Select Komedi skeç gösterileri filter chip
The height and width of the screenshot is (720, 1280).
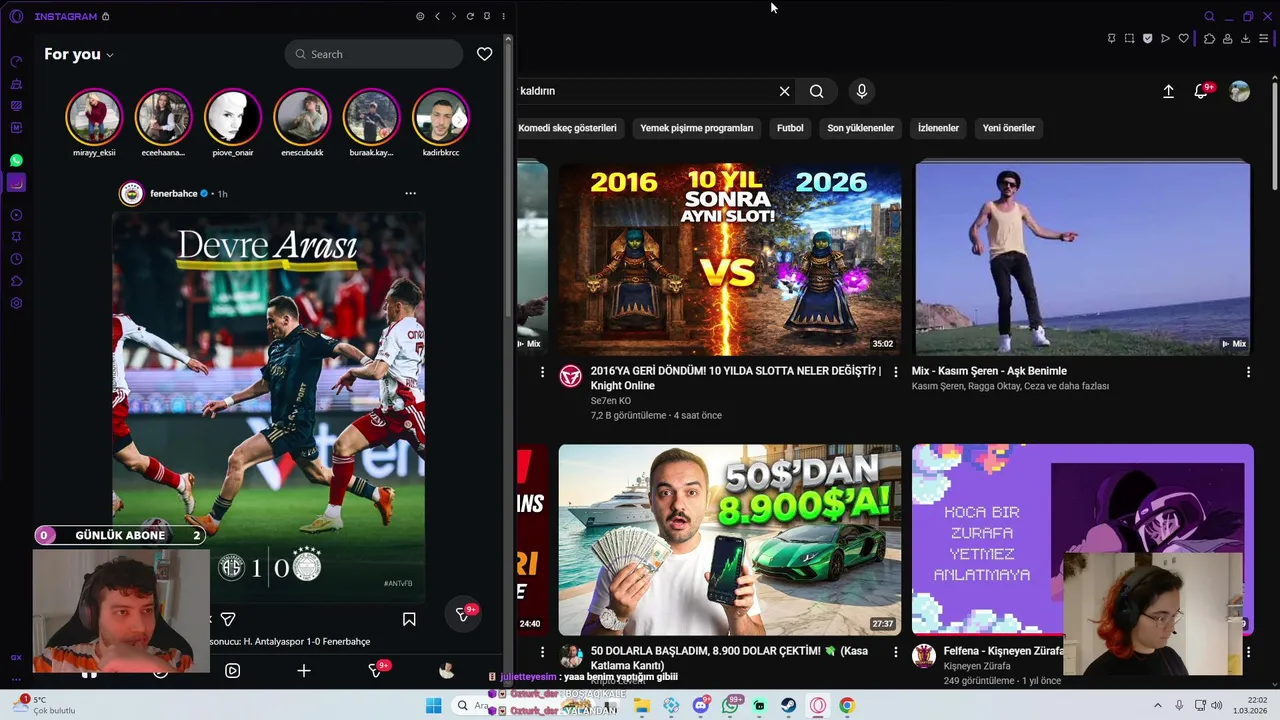[567, 128]
